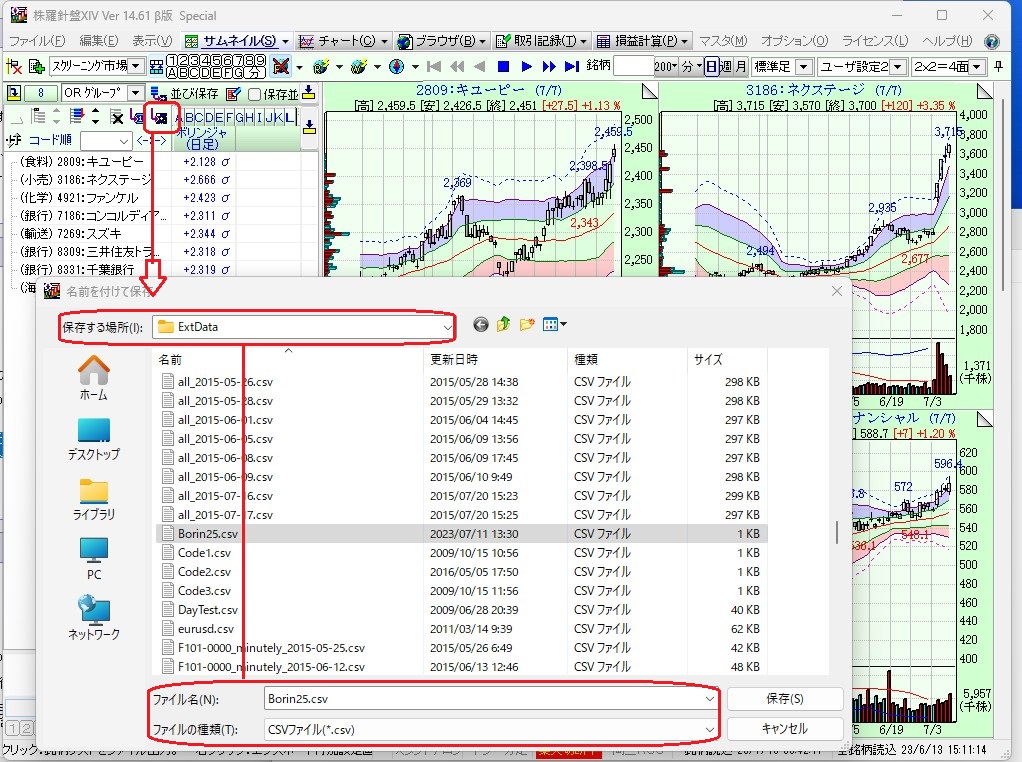Open ホーム in dialog sidebar

(x=93, y=379)
